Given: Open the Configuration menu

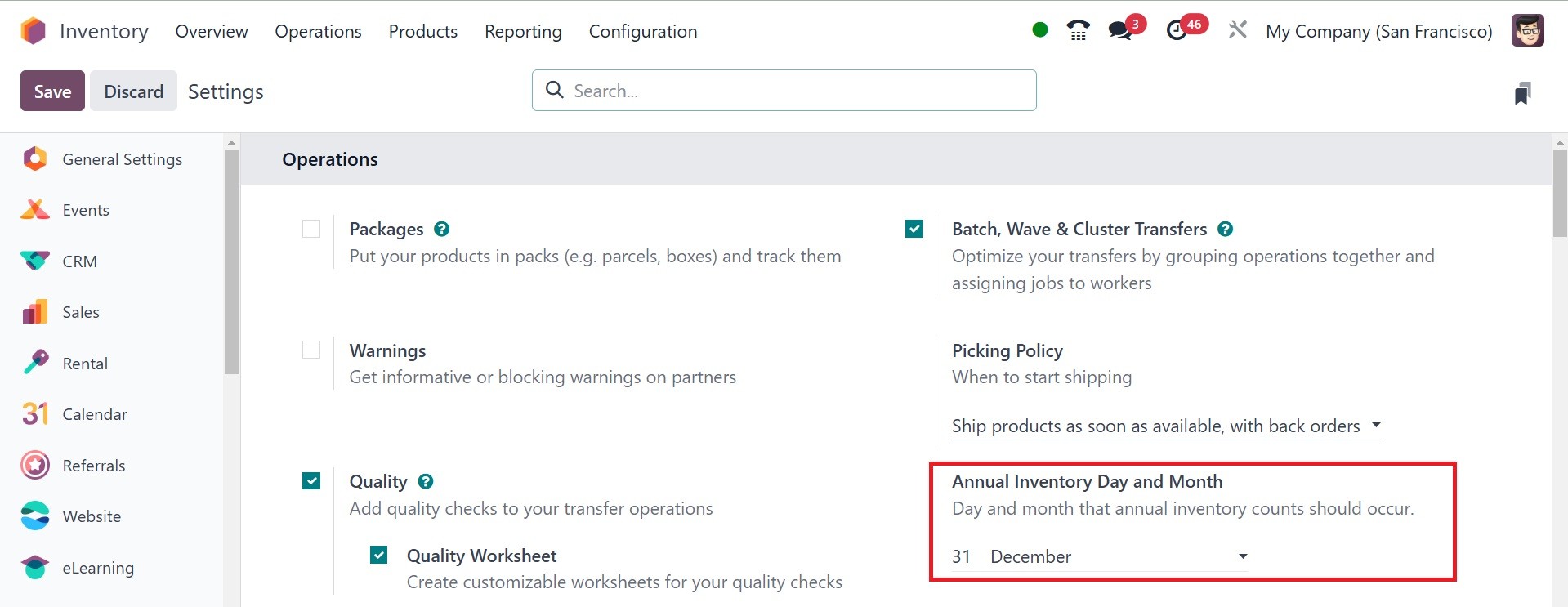Looking at the screenshot, I should point(643,31).
